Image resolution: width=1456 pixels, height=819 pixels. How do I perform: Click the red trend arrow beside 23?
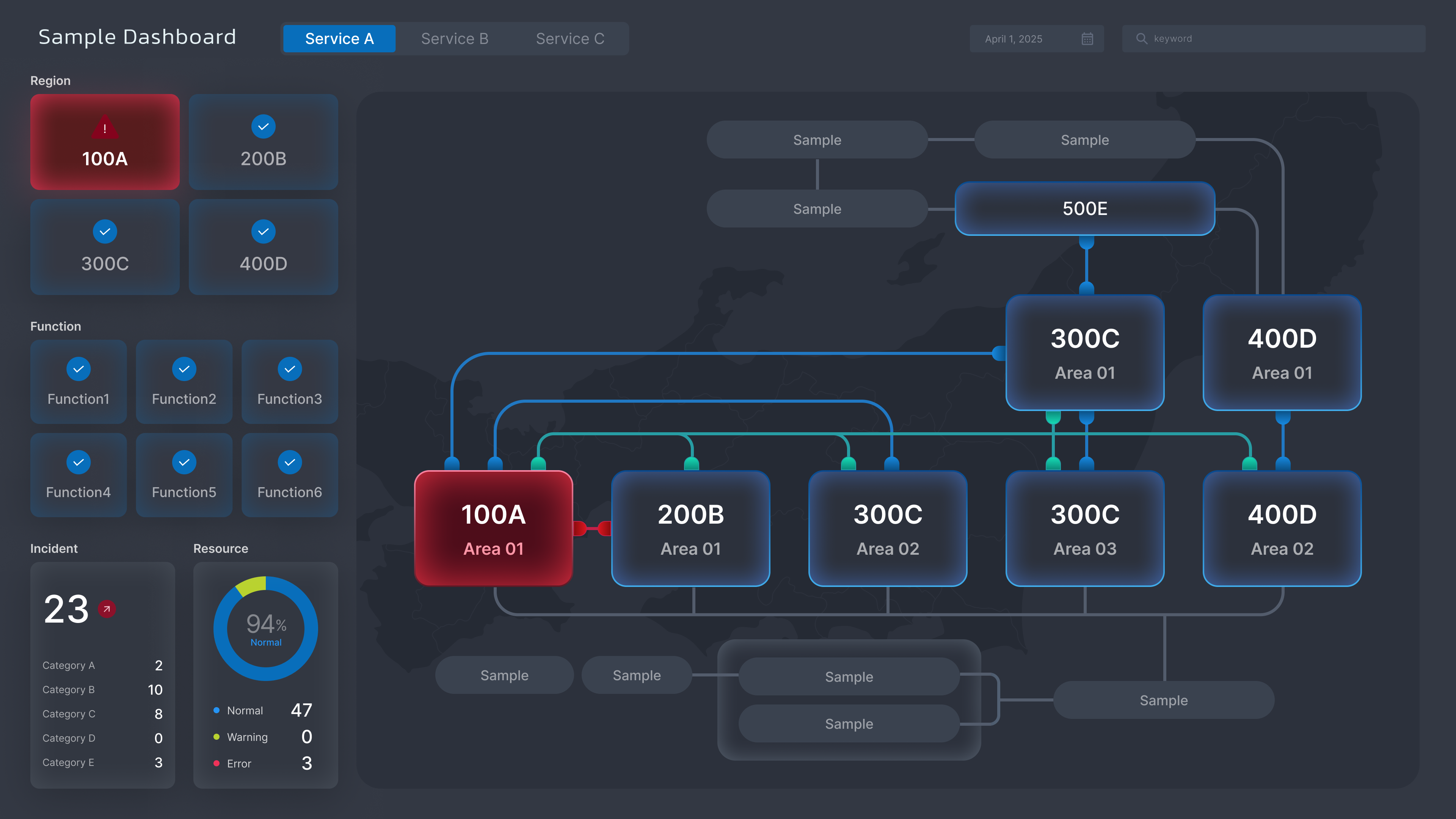tap(106, 609)
